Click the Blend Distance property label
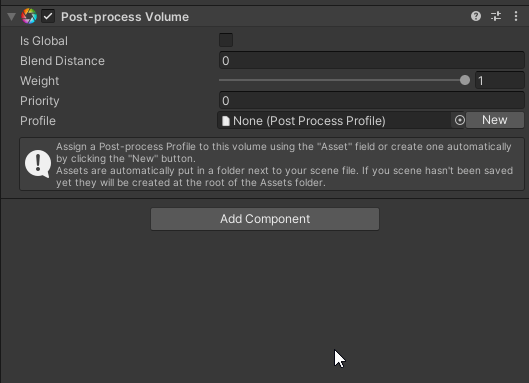 [x=62, y=61]
